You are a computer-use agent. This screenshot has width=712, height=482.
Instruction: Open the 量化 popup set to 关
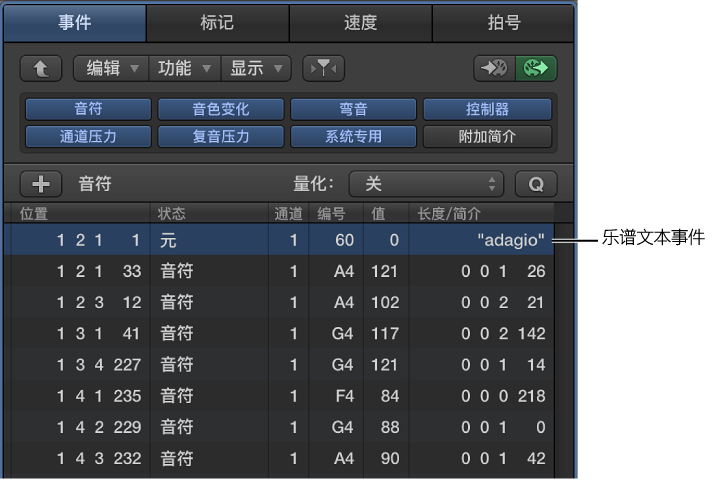(x=426, y=184)
